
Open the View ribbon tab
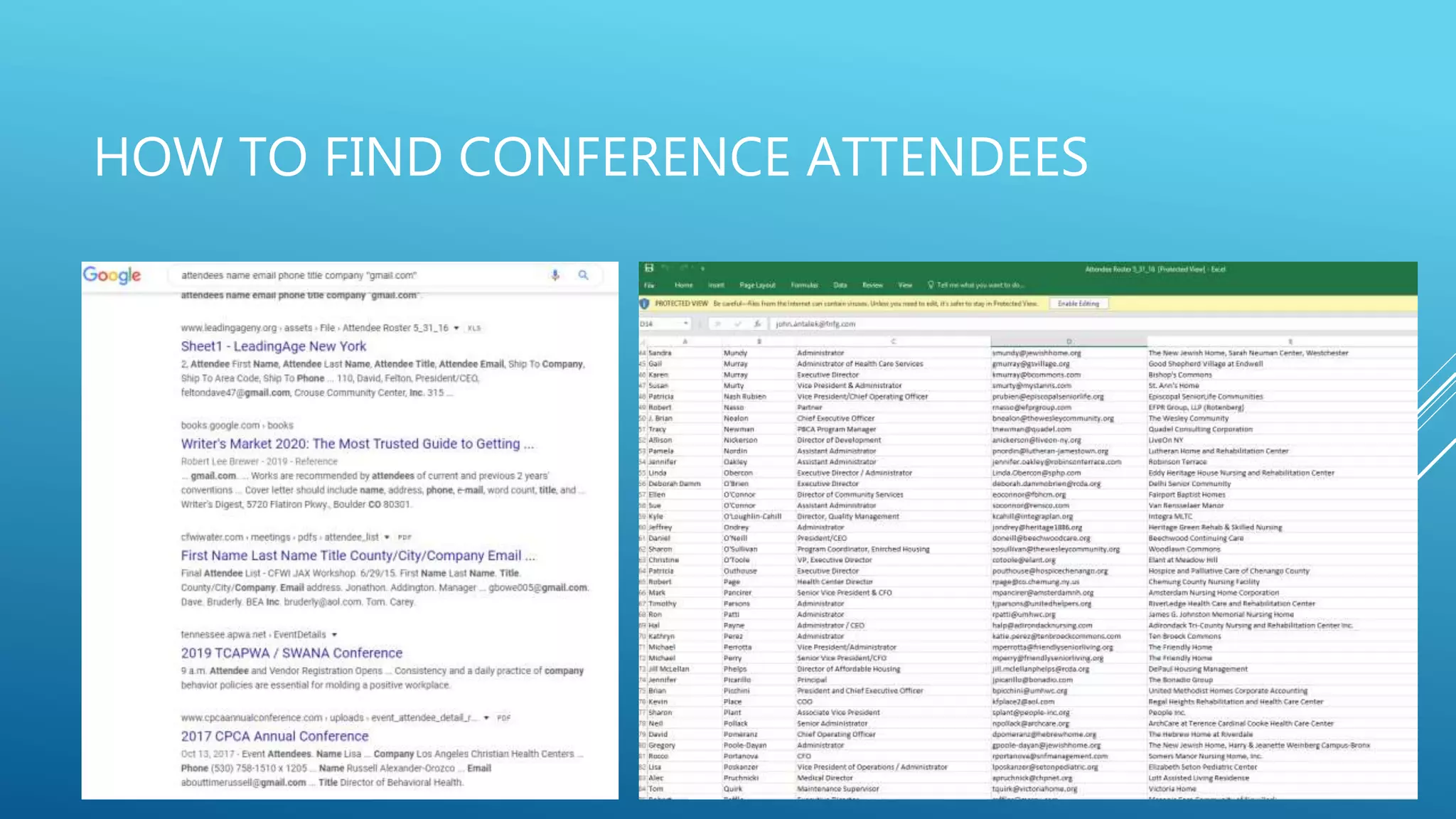point(905,285)
